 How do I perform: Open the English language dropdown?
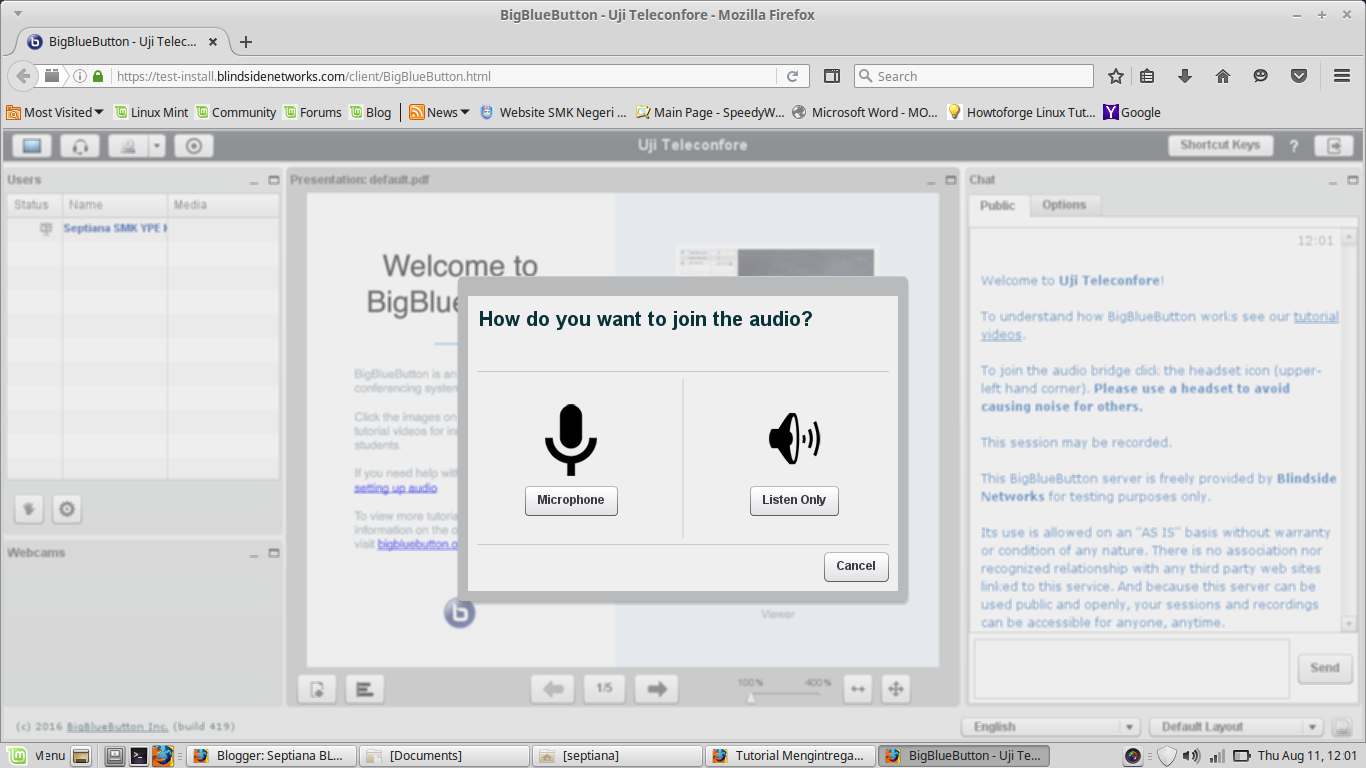pyautogui.click(x=1051, y=727)
